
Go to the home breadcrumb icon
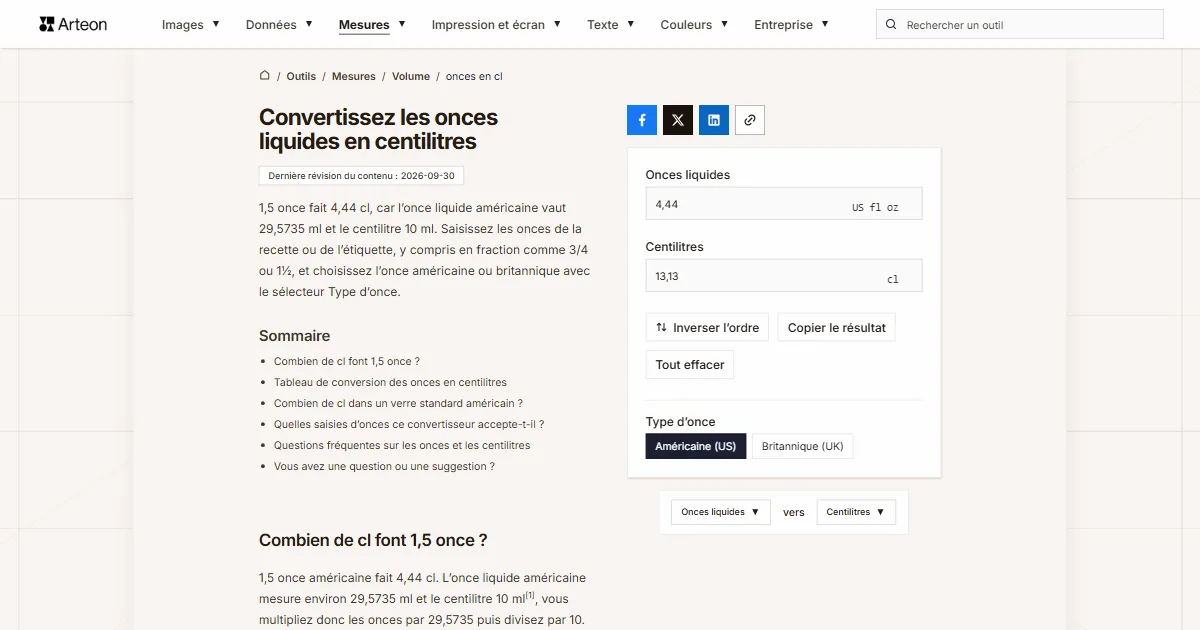coord(265,75)
